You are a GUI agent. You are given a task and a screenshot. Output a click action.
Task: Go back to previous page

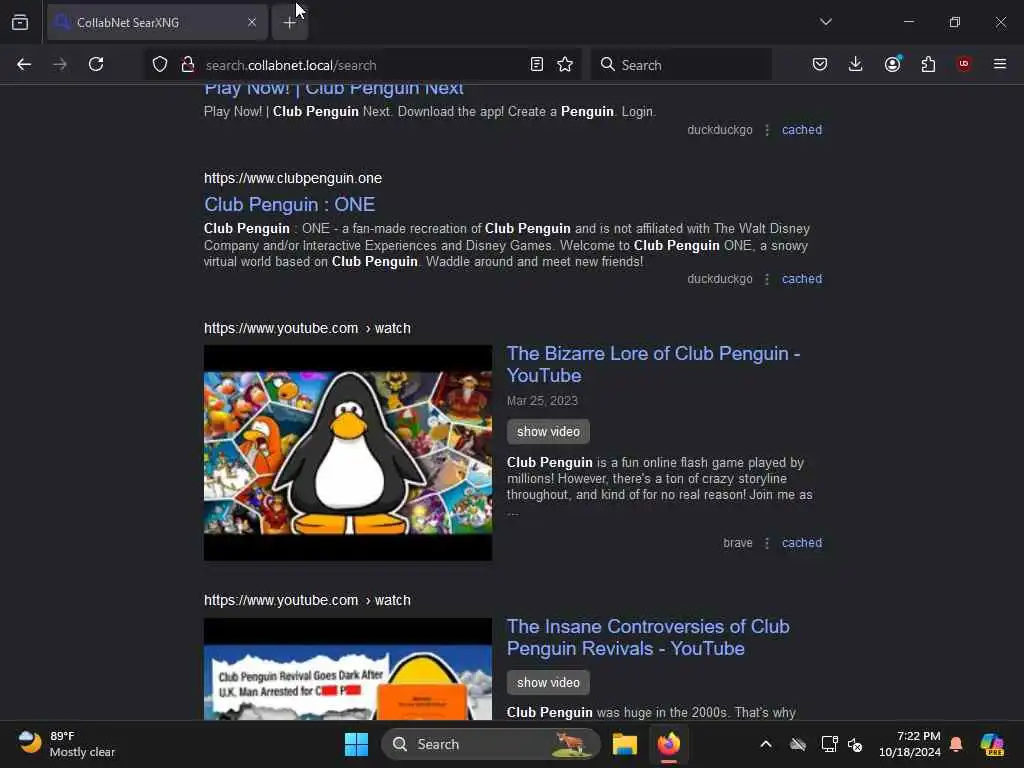coord(24,64)
